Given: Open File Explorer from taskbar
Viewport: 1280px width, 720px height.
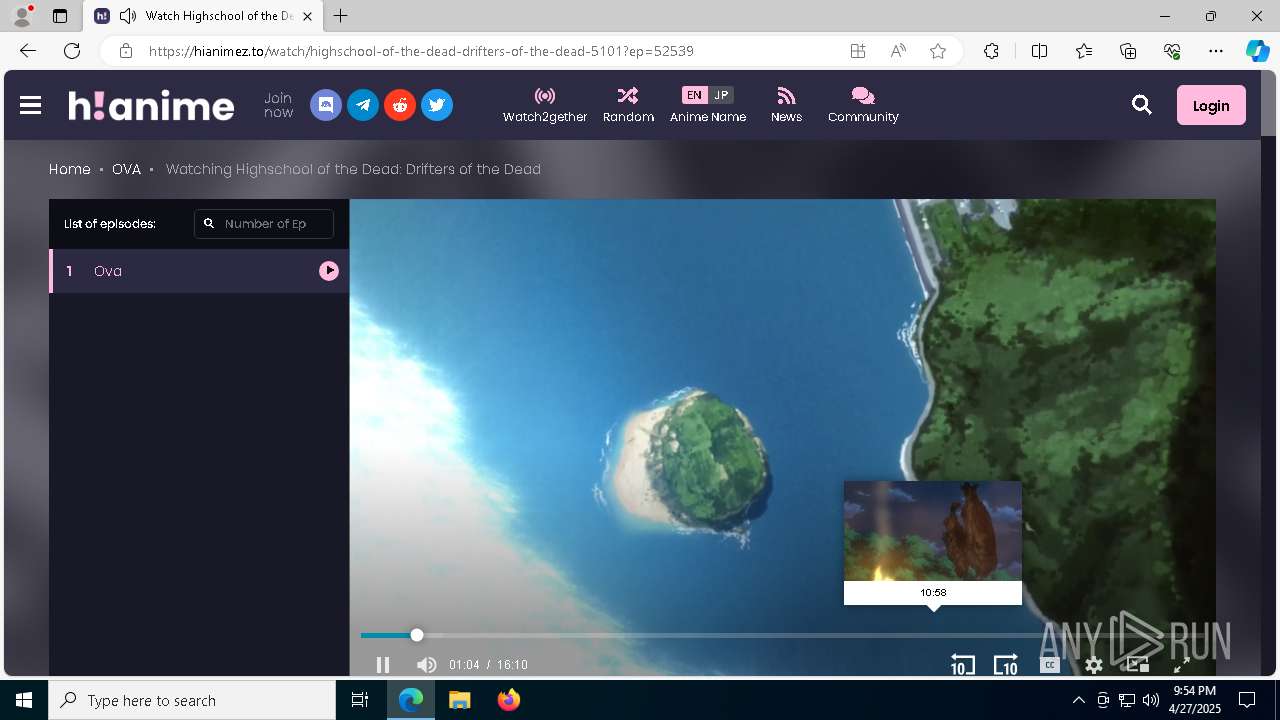Looking at the screenshot, I should pos(459,700).
